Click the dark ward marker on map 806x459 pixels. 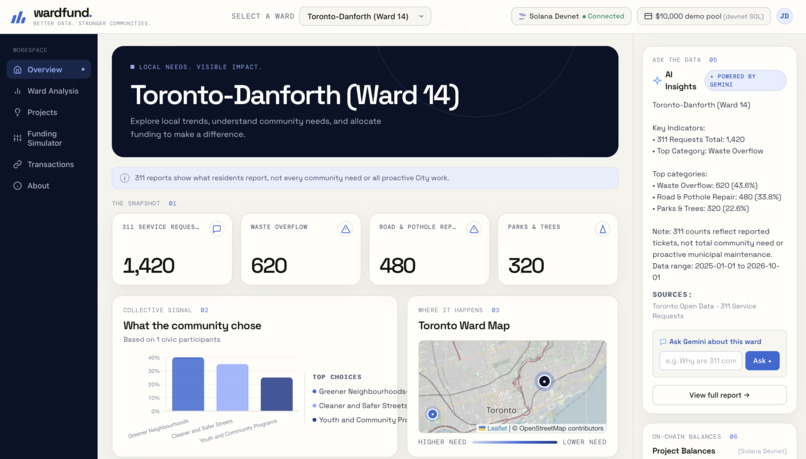point(544,381)
